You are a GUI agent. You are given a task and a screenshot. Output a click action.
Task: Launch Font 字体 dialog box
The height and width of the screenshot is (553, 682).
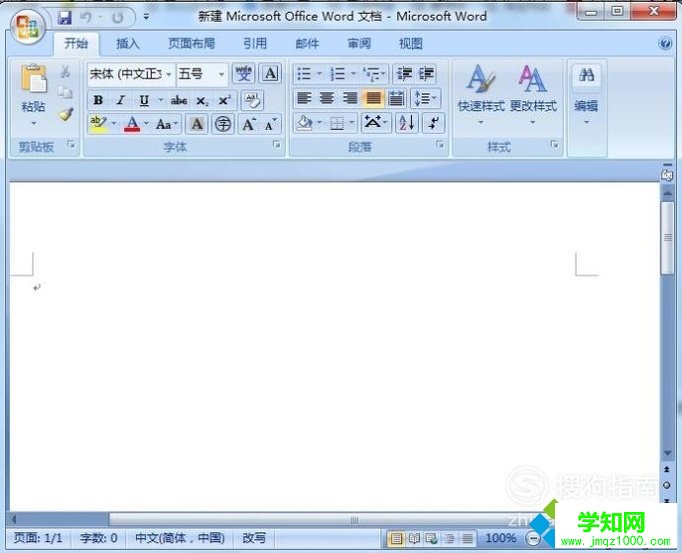pyautogui.click(x=276, y=145)
